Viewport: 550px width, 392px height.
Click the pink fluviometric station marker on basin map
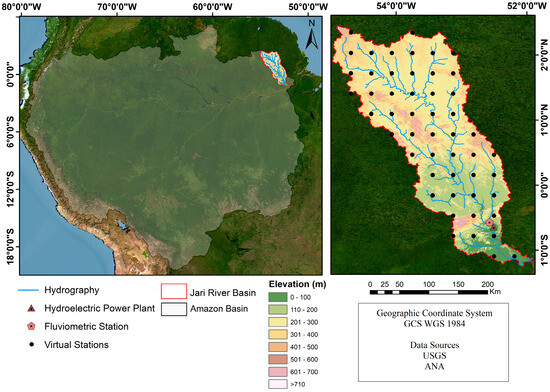489,222
